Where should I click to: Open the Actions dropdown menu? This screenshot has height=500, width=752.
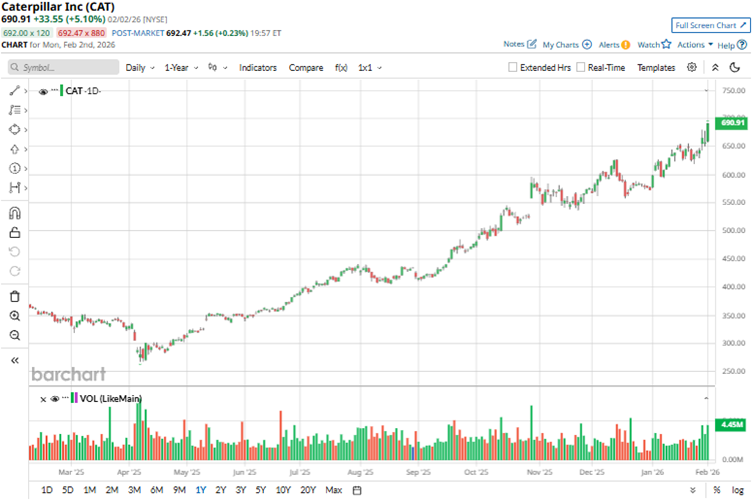[x=695, y=45]
